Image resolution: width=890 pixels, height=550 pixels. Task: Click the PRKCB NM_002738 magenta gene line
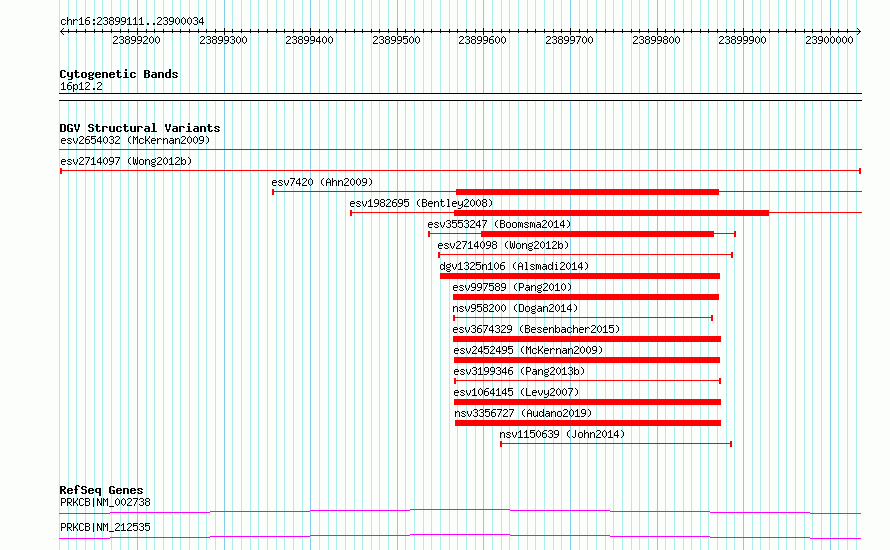[x=460, y=511]
